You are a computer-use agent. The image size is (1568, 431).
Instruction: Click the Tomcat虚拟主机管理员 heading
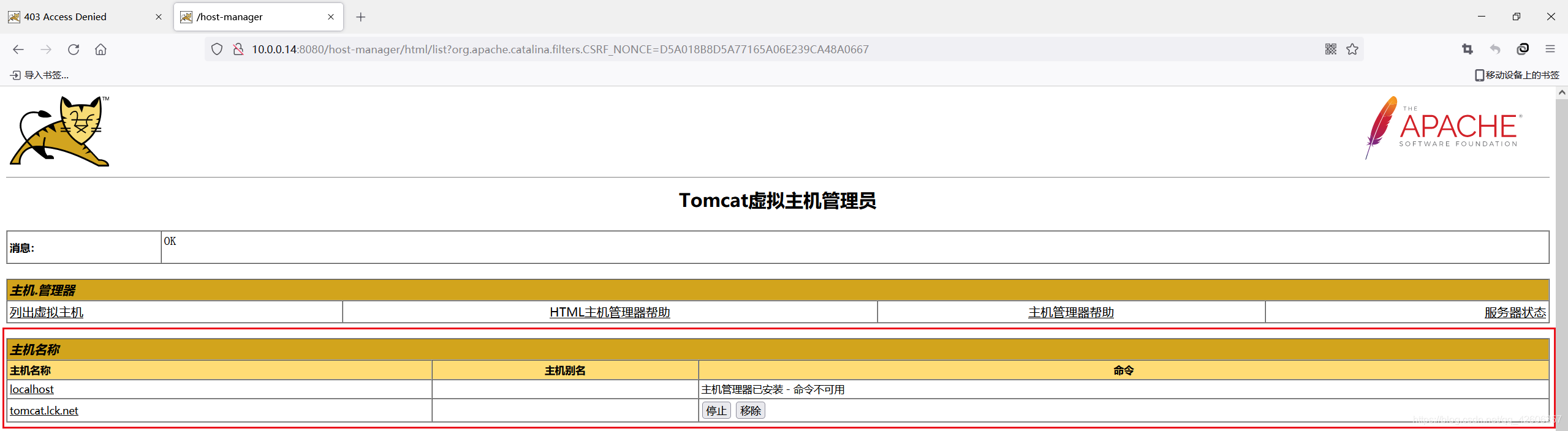778,201
